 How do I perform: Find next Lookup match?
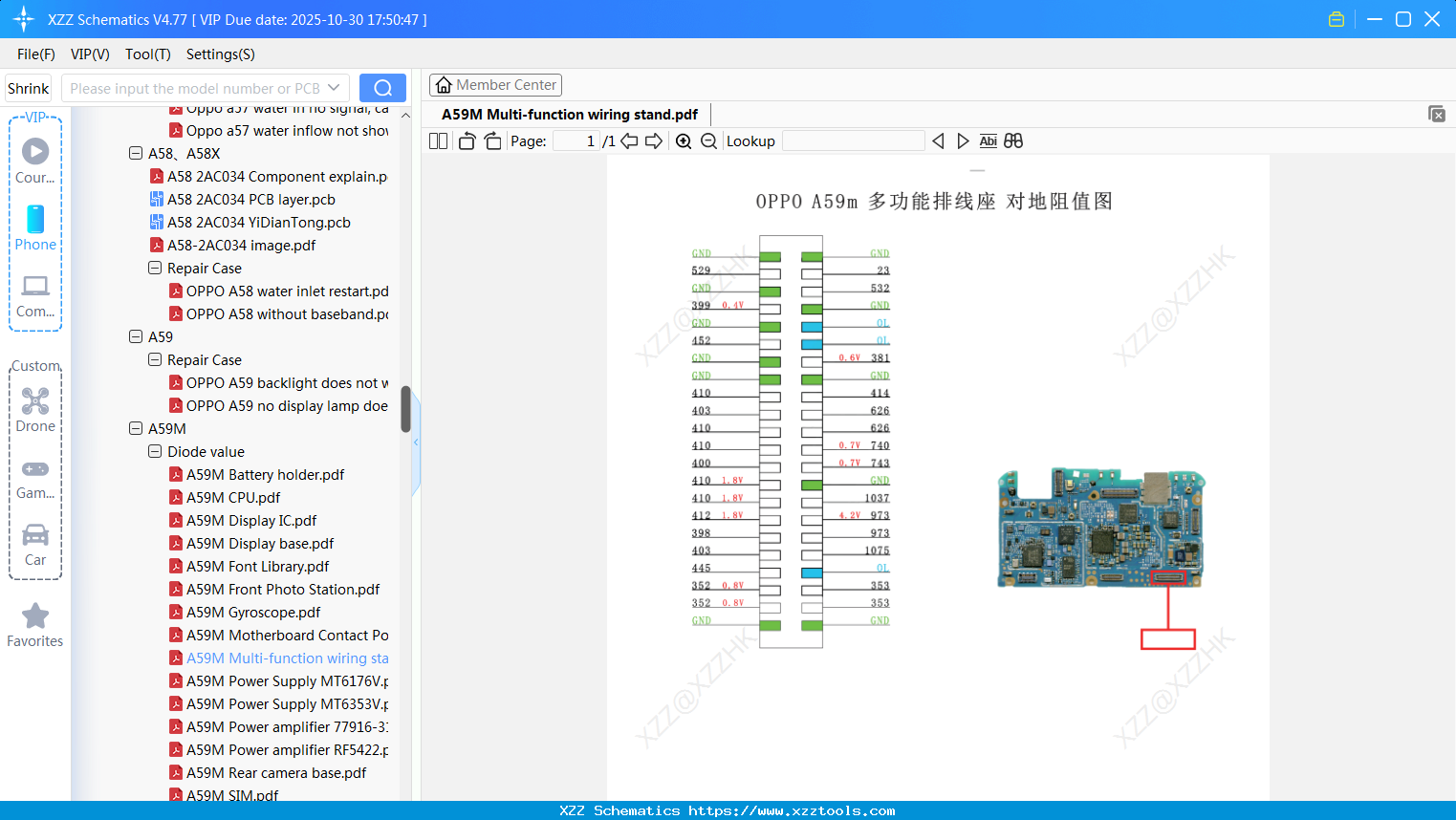click(963, 140)
